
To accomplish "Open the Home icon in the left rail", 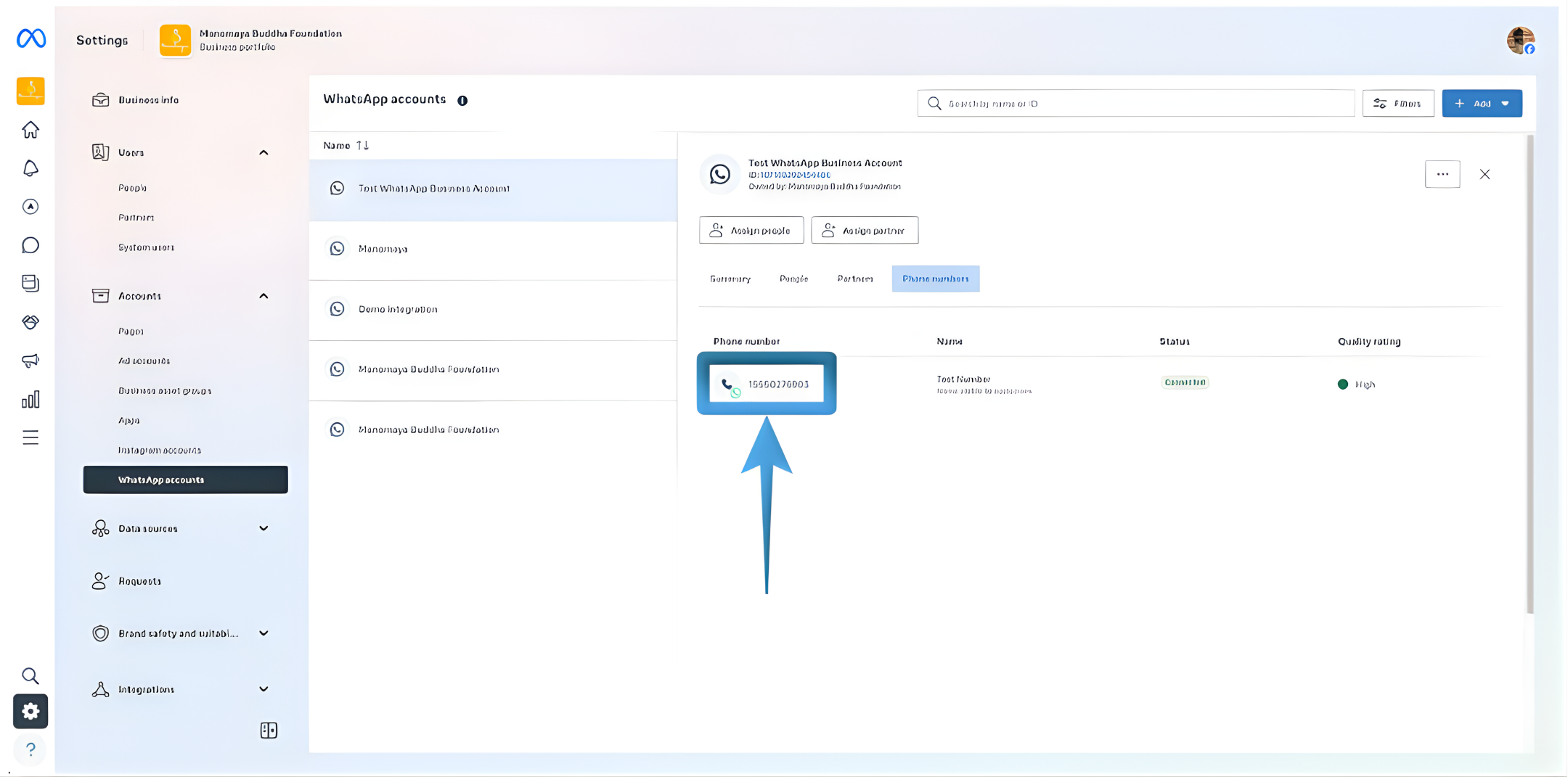I will [x=30, y=129].
